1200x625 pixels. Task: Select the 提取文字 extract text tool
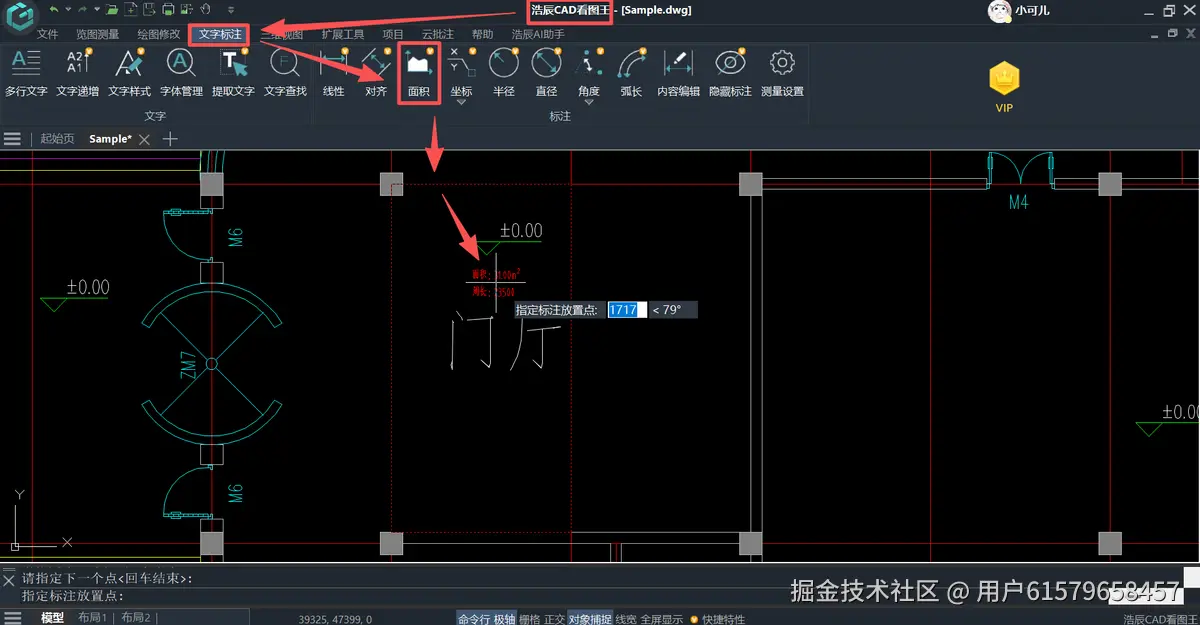(233, 72)
